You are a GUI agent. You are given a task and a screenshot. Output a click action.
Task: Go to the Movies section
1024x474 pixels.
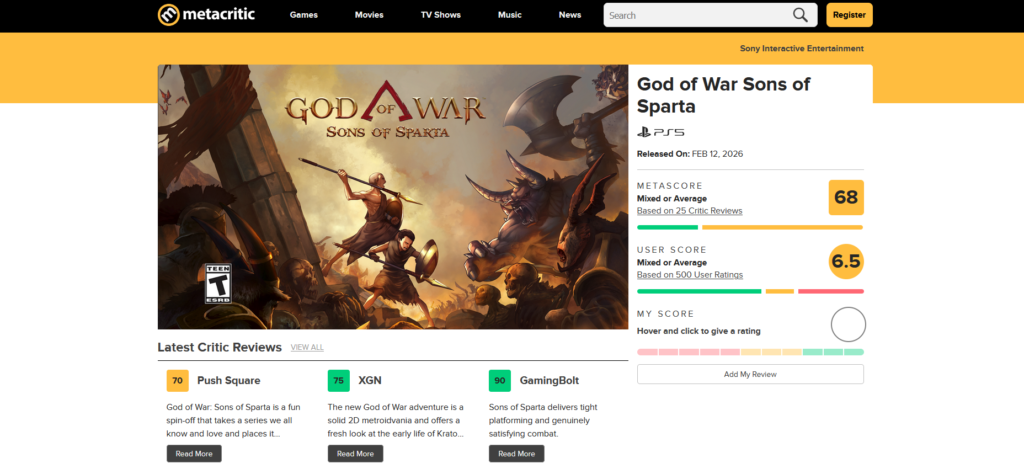click(x=369, y=15)
